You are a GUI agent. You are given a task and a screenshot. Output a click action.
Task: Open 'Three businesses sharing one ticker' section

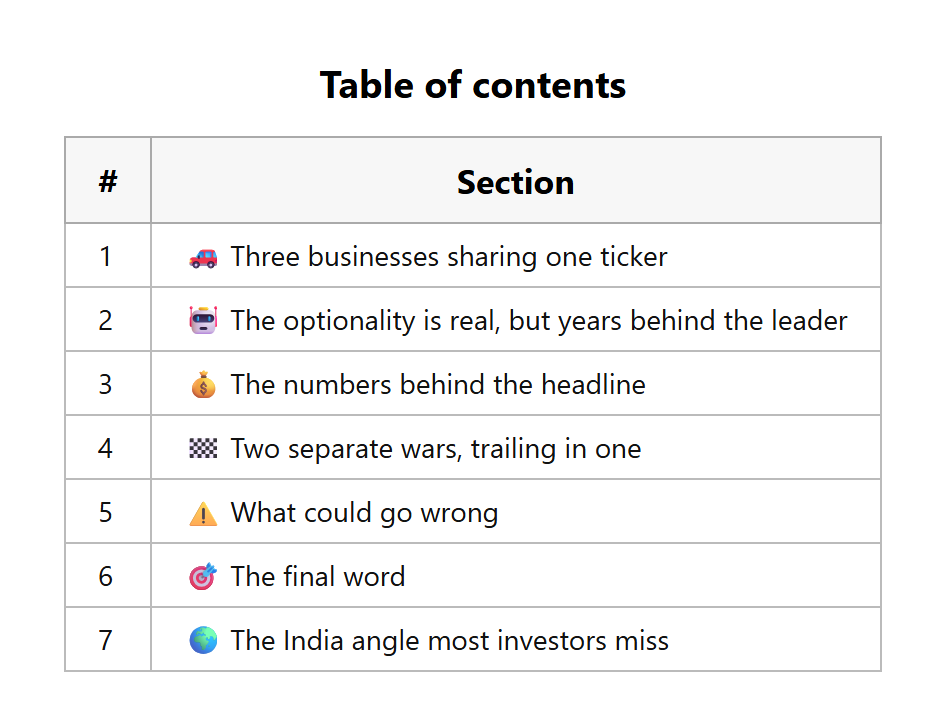[449, 257]
